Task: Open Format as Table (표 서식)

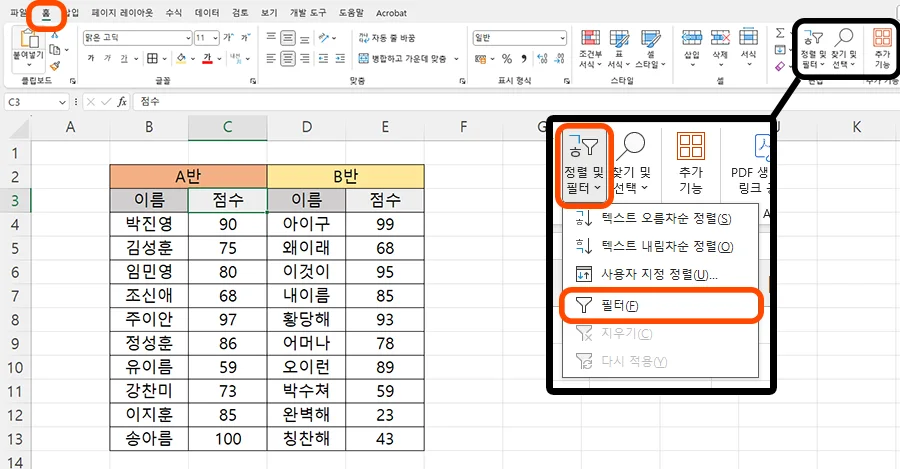Action: [x=619, y=49]
